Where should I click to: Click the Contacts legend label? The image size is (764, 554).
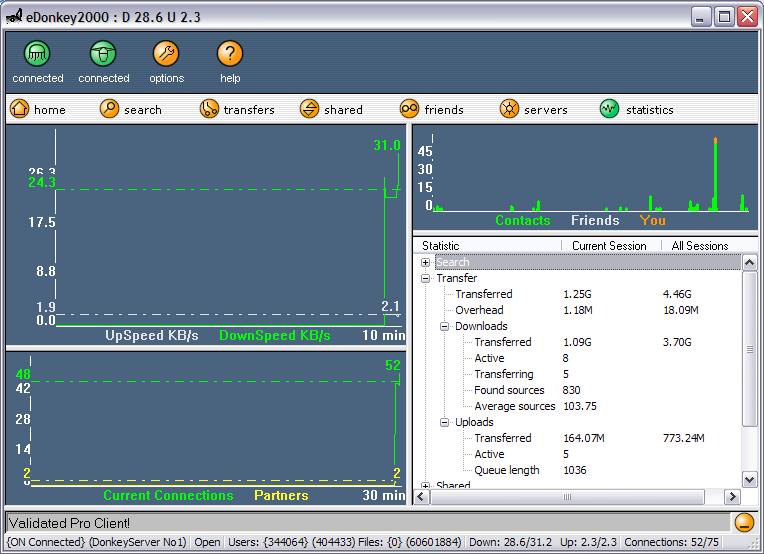522,221
